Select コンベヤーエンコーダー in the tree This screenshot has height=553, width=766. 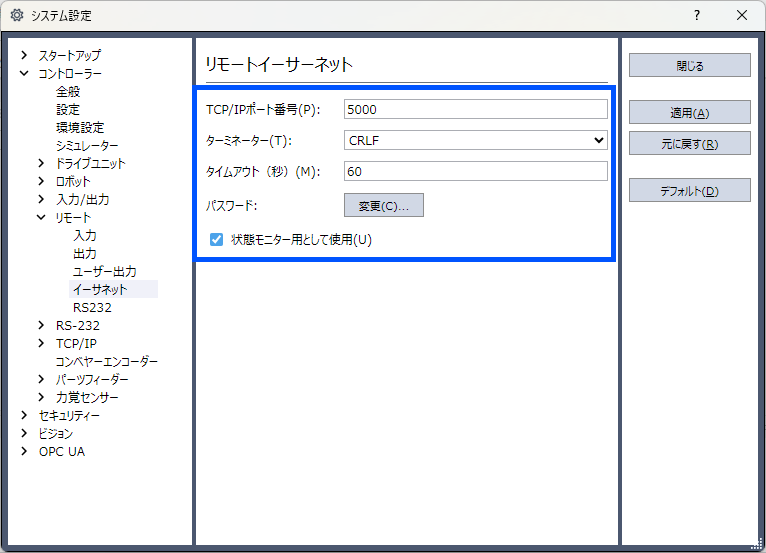[x=106, y=362]
